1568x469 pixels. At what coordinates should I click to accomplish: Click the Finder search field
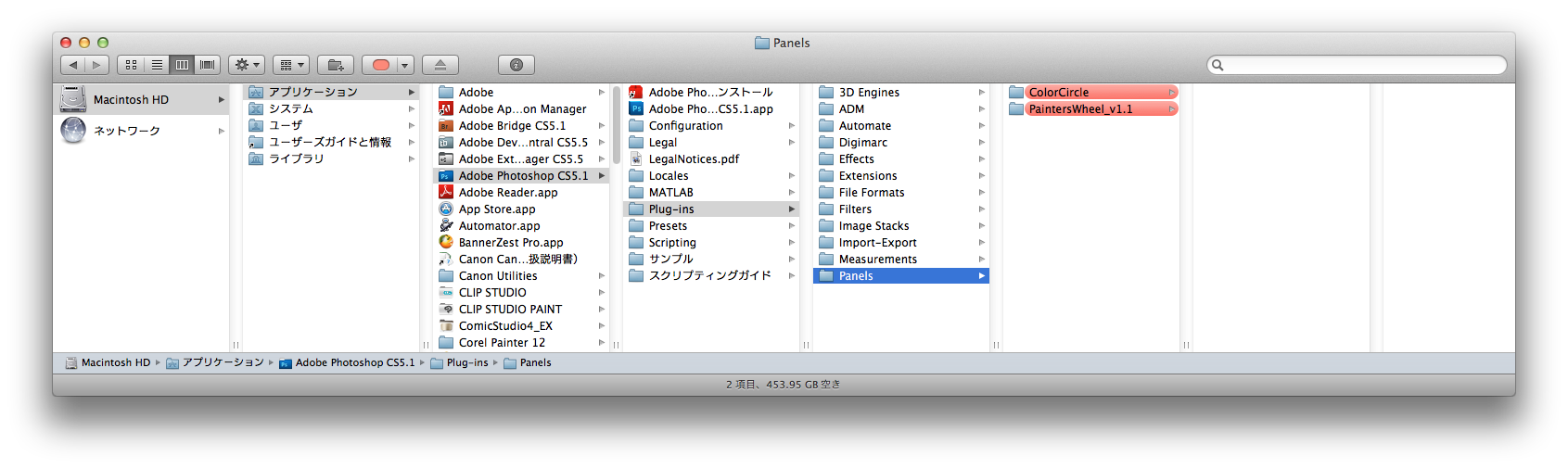tap(1357, 65)
